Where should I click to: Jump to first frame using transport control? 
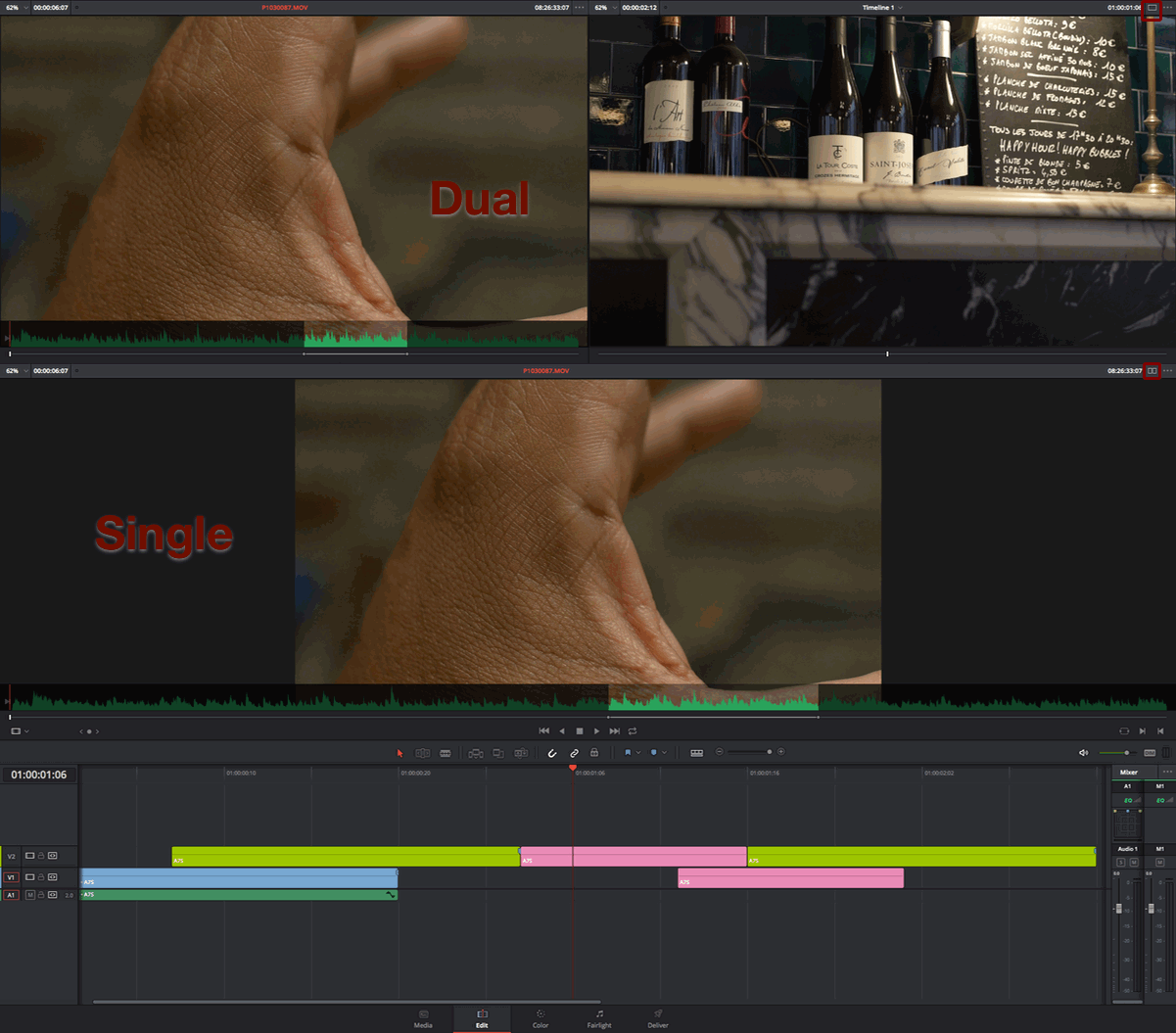(544, 731)
